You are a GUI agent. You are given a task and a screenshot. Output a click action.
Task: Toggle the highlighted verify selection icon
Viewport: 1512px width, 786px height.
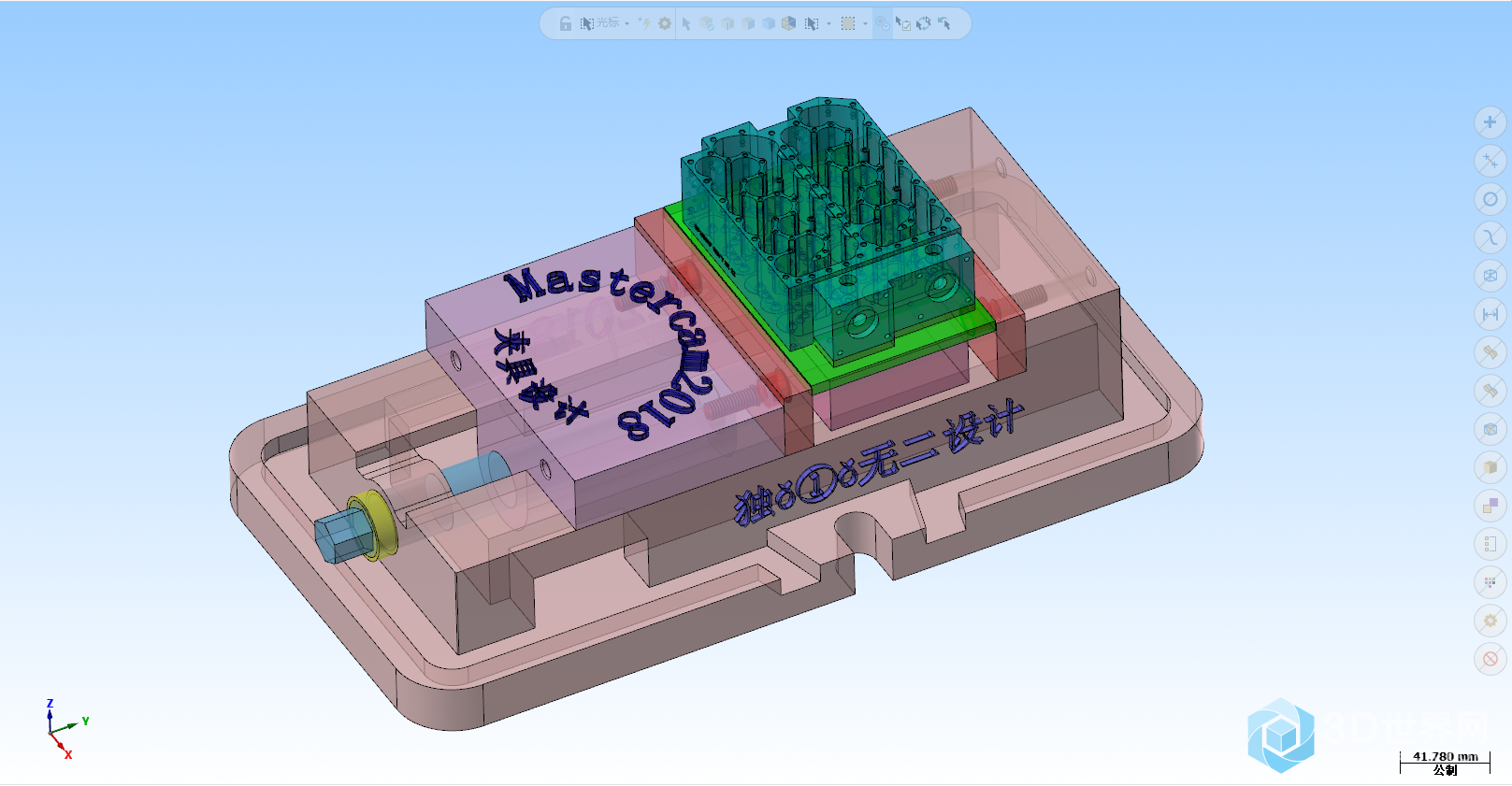coord(883,23)
